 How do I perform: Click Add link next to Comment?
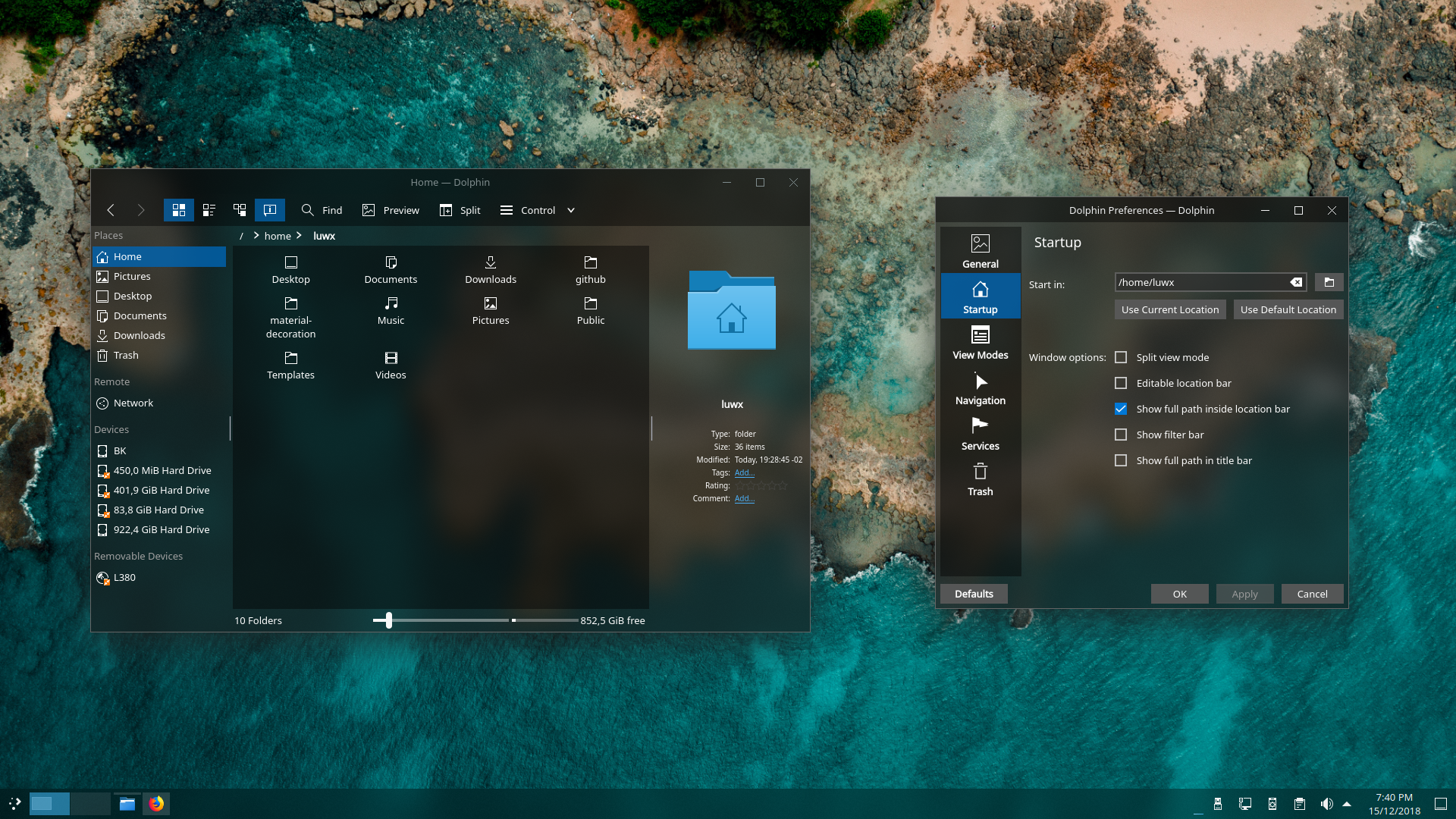click(x=744, y=498)
